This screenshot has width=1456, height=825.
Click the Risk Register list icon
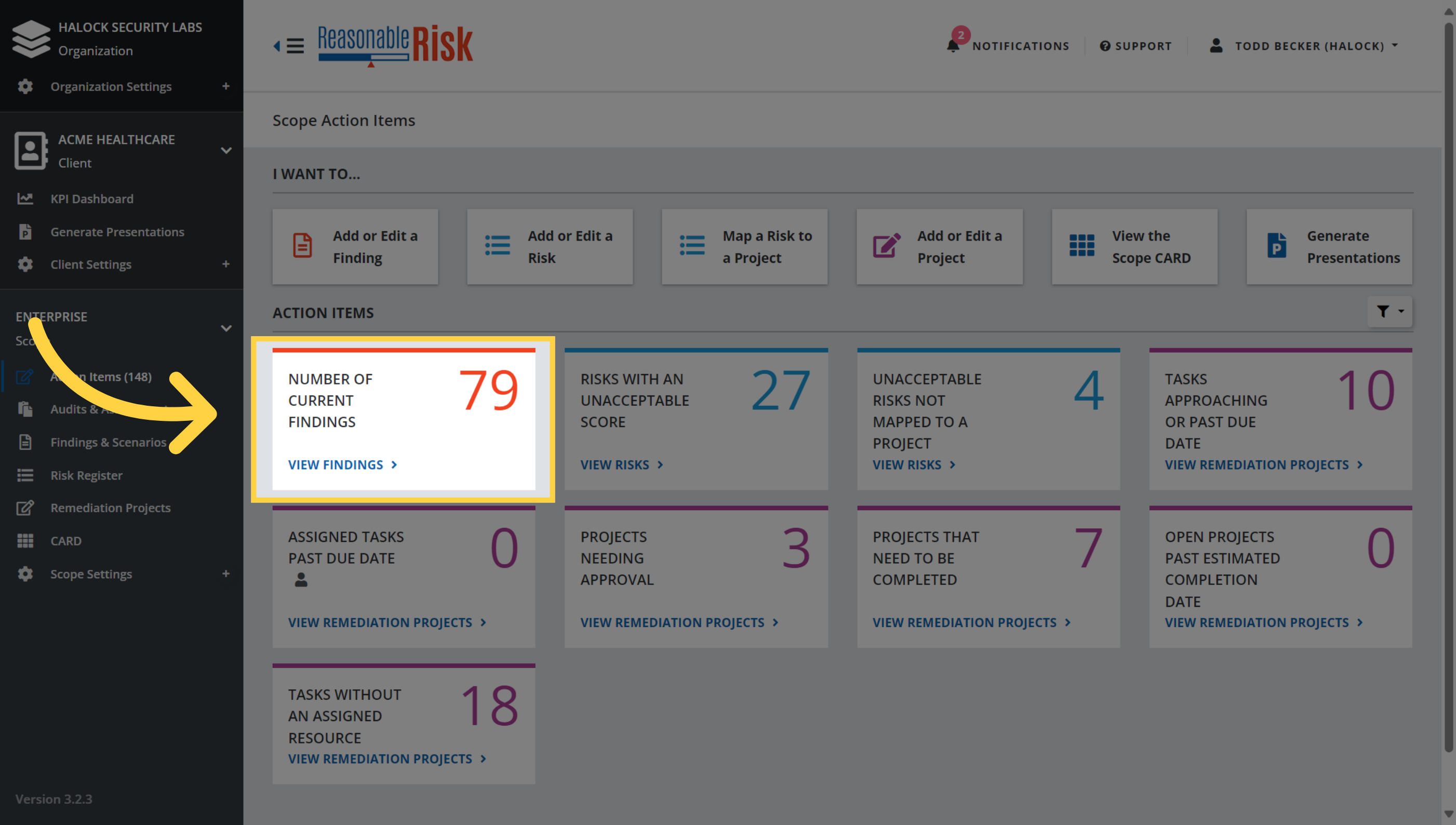tap(25, 475)
